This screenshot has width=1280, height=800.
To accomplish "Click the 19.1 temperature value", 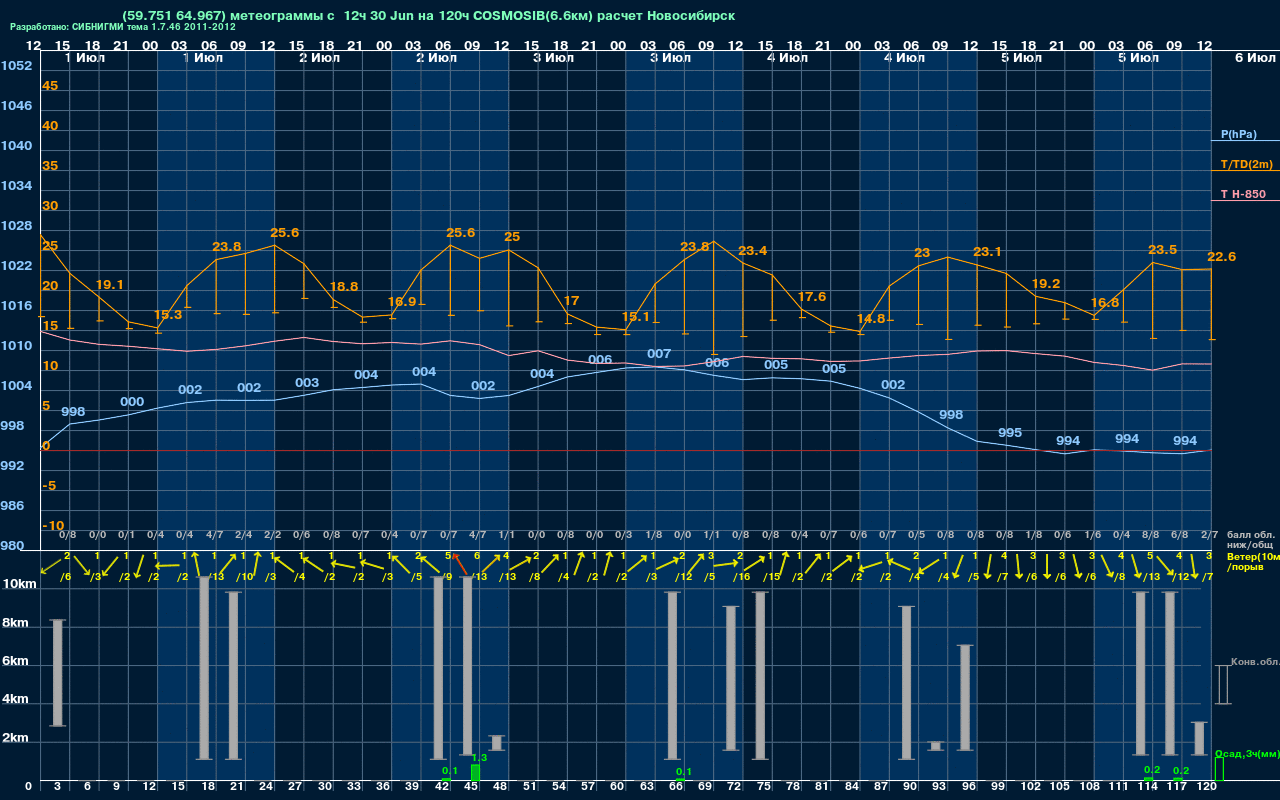I will (x=110, y=285).
